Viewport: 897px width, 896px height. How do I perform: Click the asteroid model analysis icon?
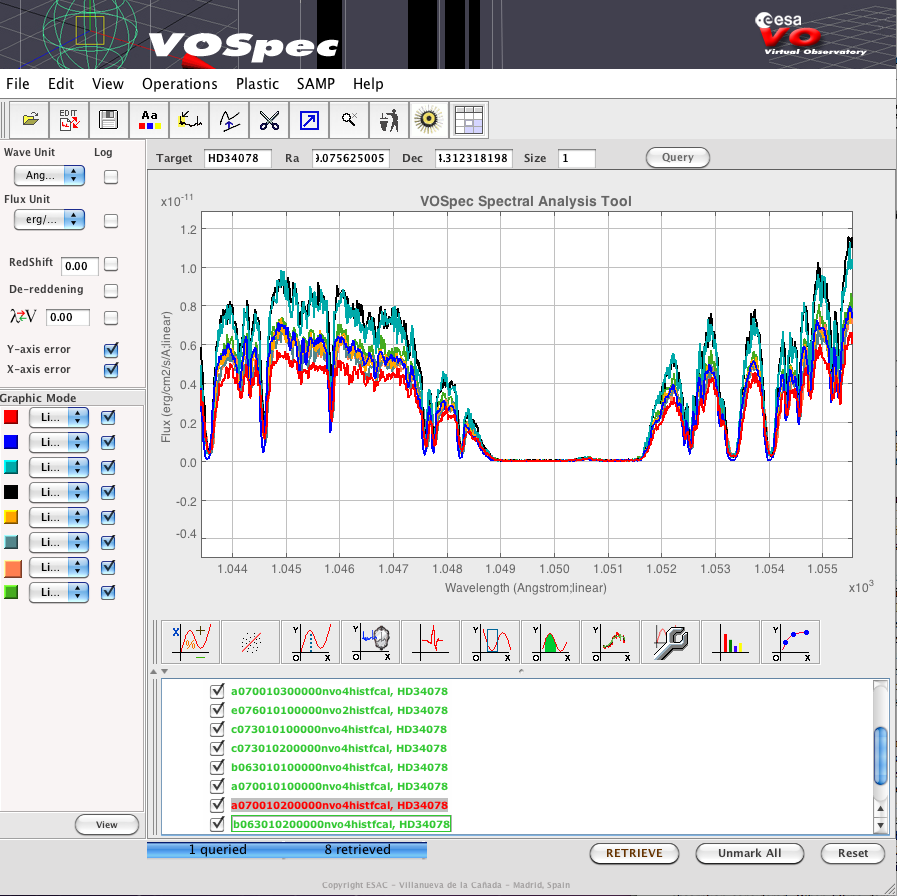tap(371, 642)
